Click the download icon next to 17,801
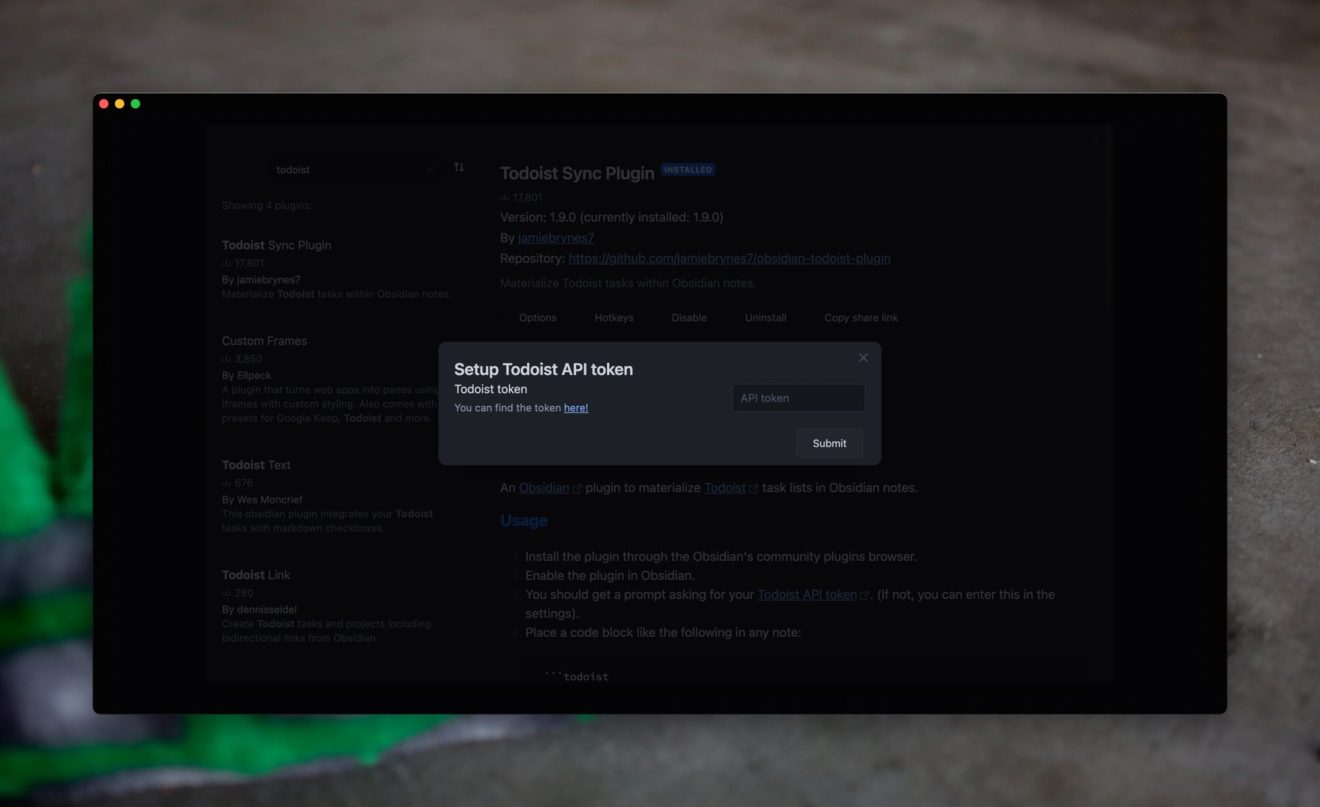This screenshot has width=1320, height=807. coord(506,197)
